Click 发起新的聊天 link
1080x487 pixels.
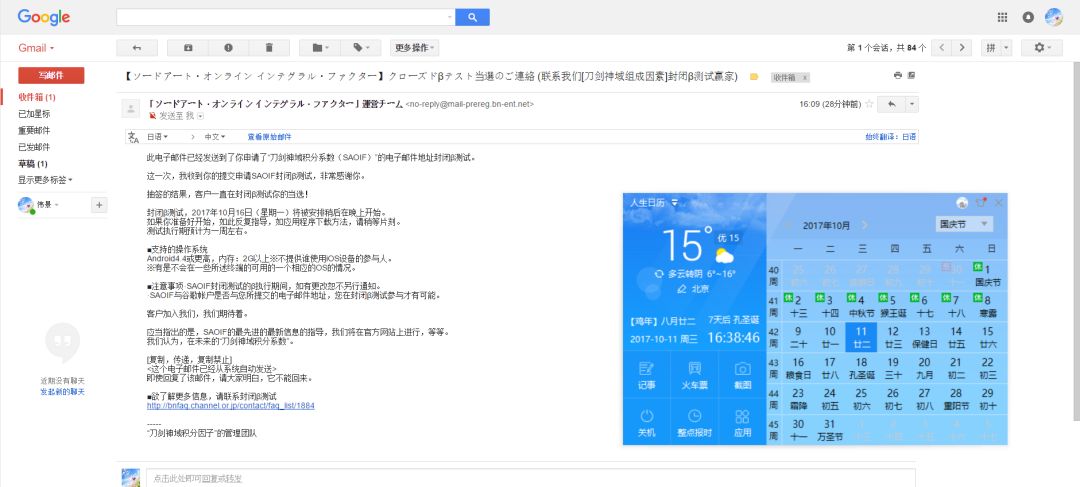63,392
